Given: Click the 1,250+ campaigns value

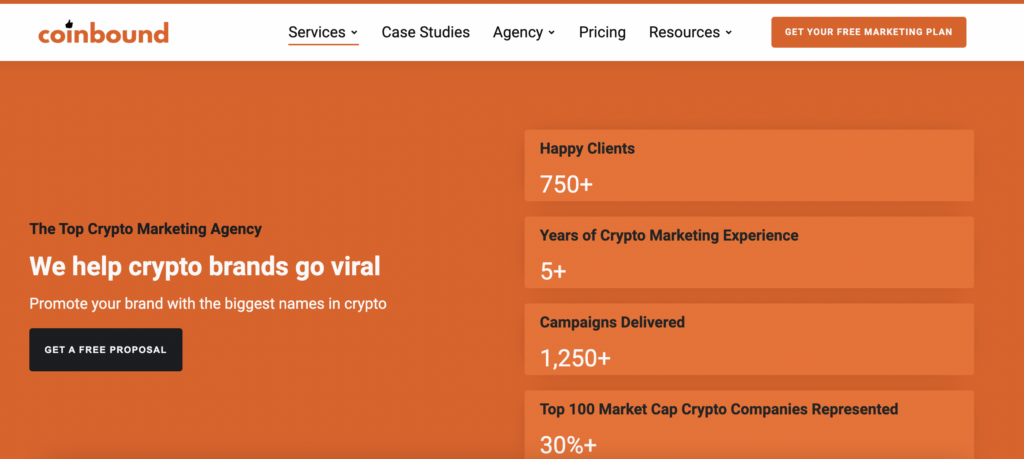Looking at the screenshot, I should point(575,358).
